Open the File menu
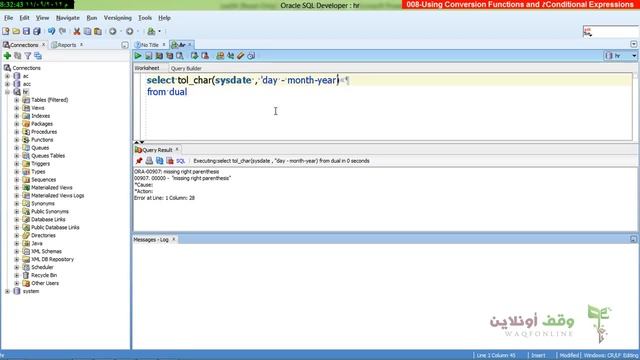The image size is (640, 360). (x=8, y=18)
